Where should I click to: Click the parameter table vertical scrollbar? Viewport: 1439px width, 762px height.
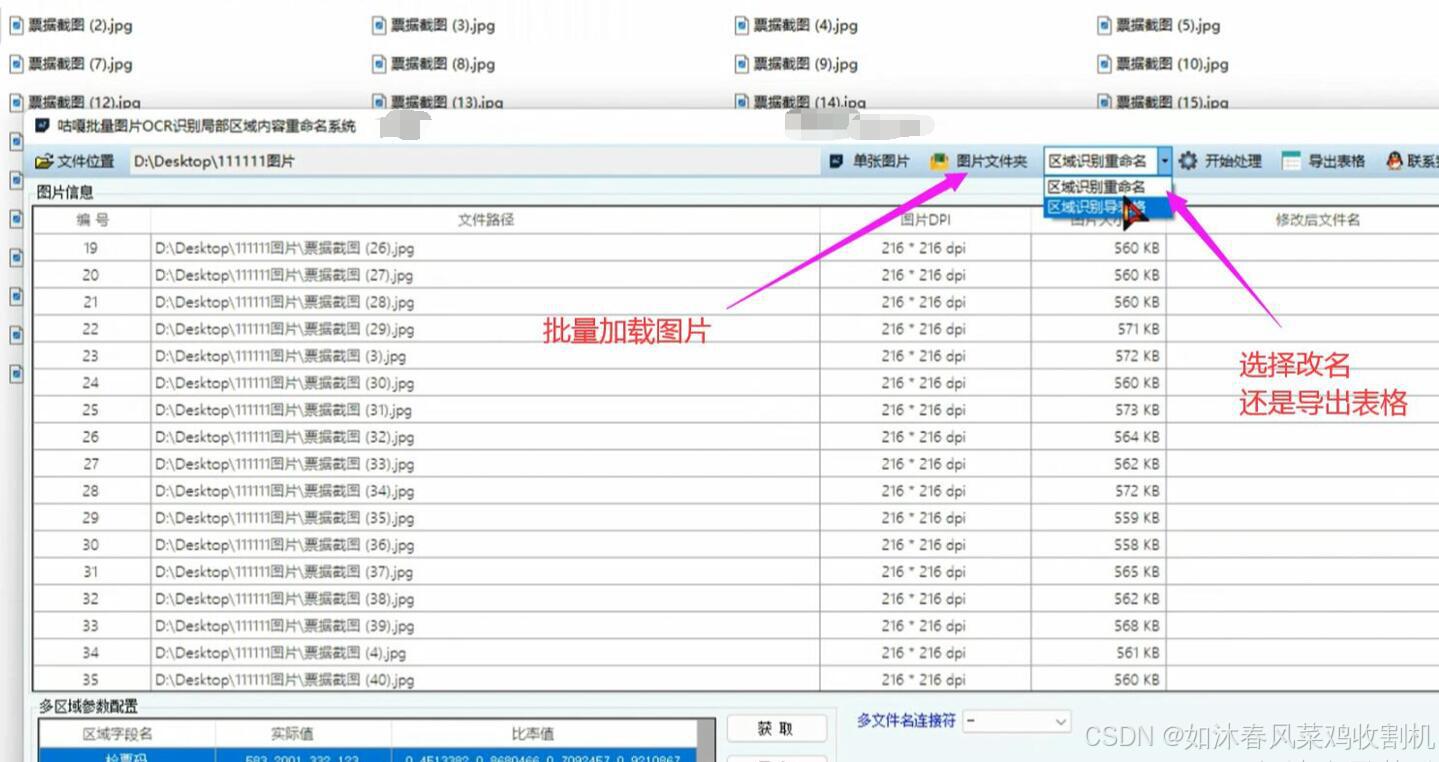pos(706,741)
